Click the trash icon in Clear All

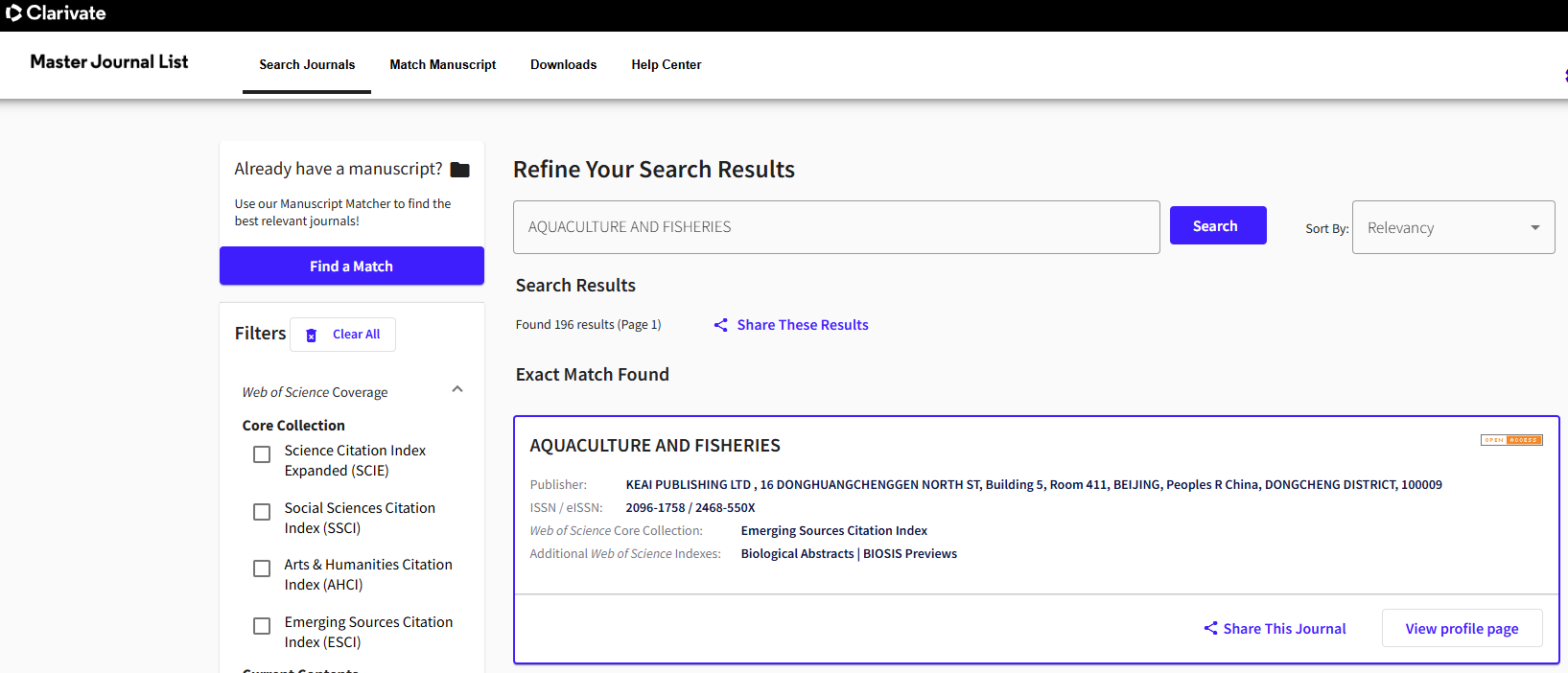click(x=311, y=336)
